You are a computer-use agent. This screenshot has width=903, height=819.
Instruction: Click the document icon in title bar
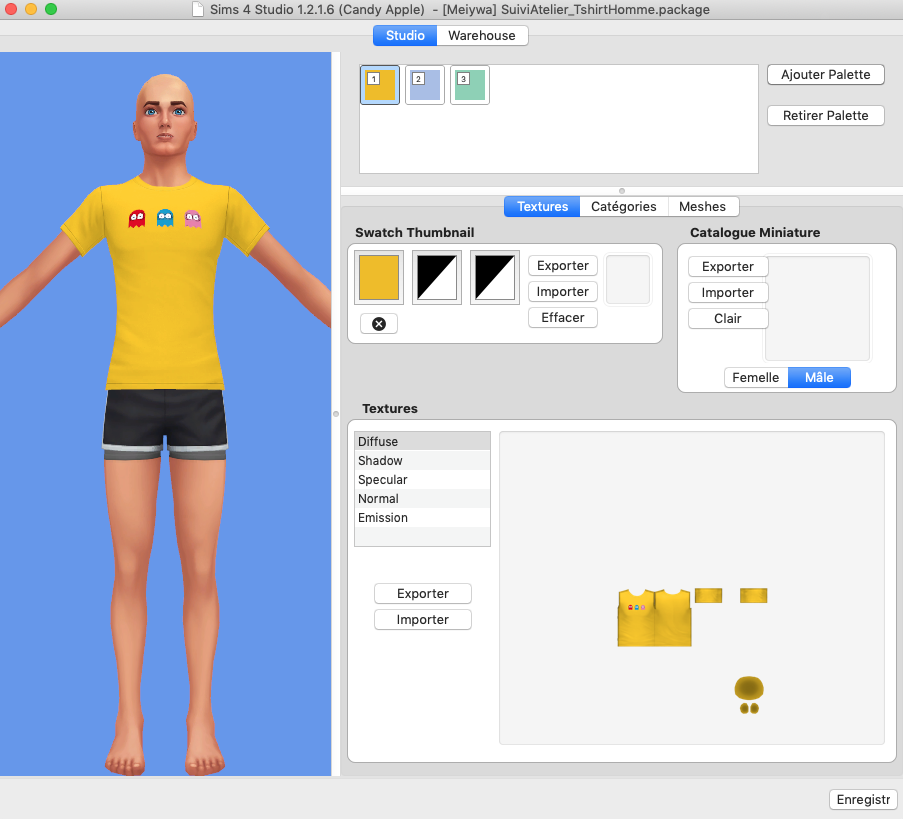point(198,9)
